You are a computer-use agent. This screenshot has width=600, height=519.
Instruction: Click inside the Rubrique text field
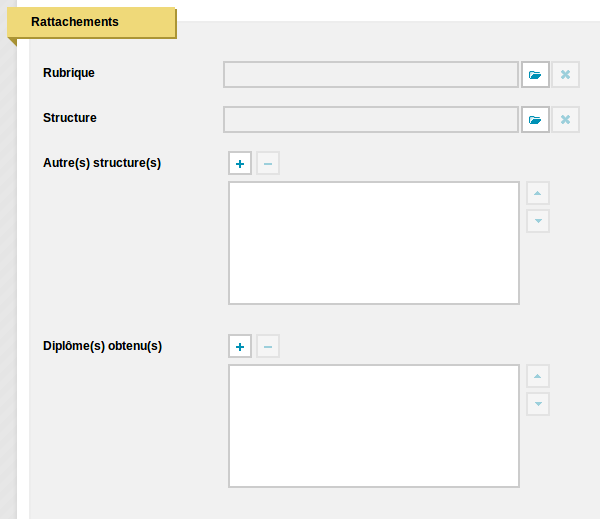point(371,75)
